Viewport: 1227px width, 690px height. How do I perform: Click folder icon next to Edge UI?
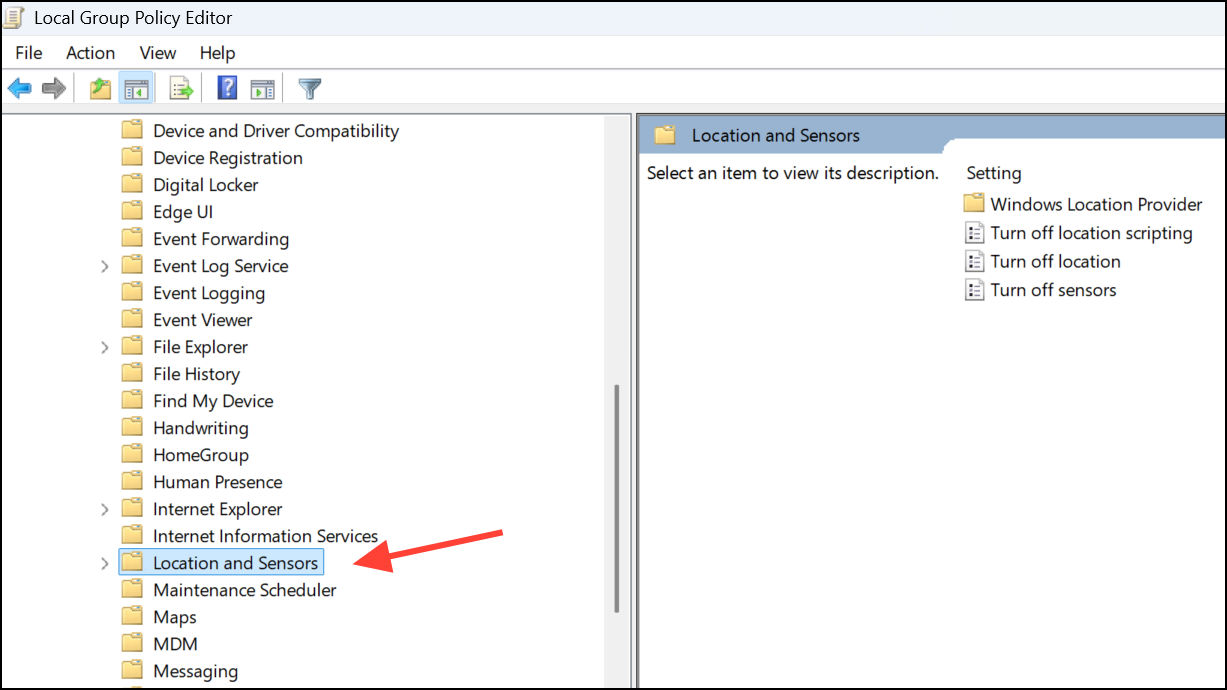click(x=132, y=211)
